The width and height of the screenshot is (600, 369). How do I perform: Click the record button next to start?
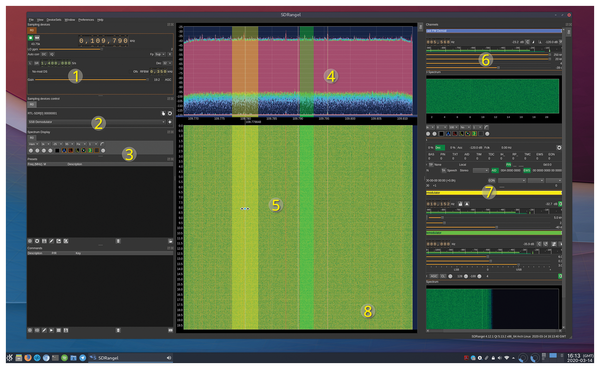(x=37, y=38)
